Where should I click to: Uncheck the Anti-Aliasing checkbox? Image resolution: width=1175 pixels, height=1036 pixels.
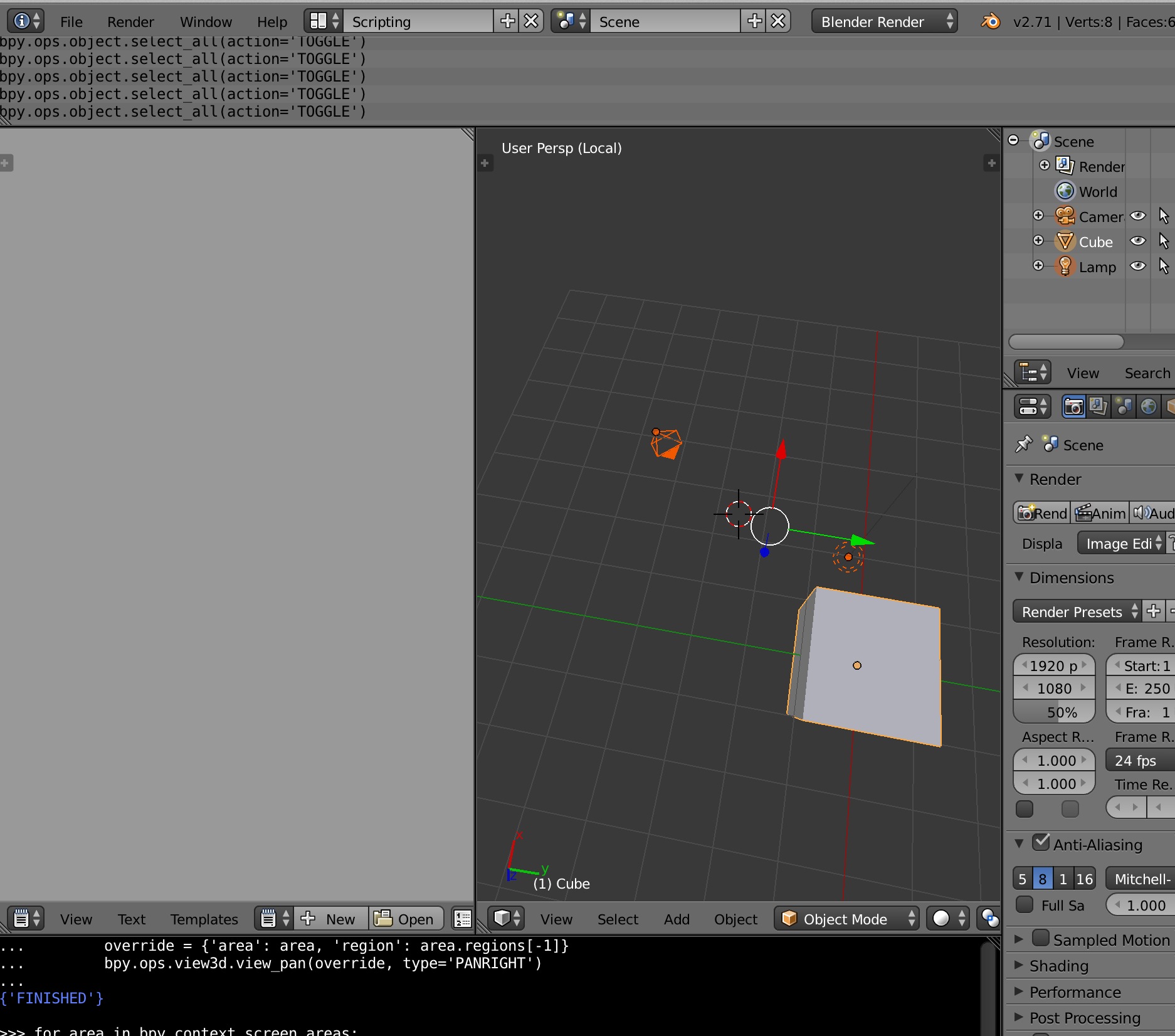(1041, 843)
